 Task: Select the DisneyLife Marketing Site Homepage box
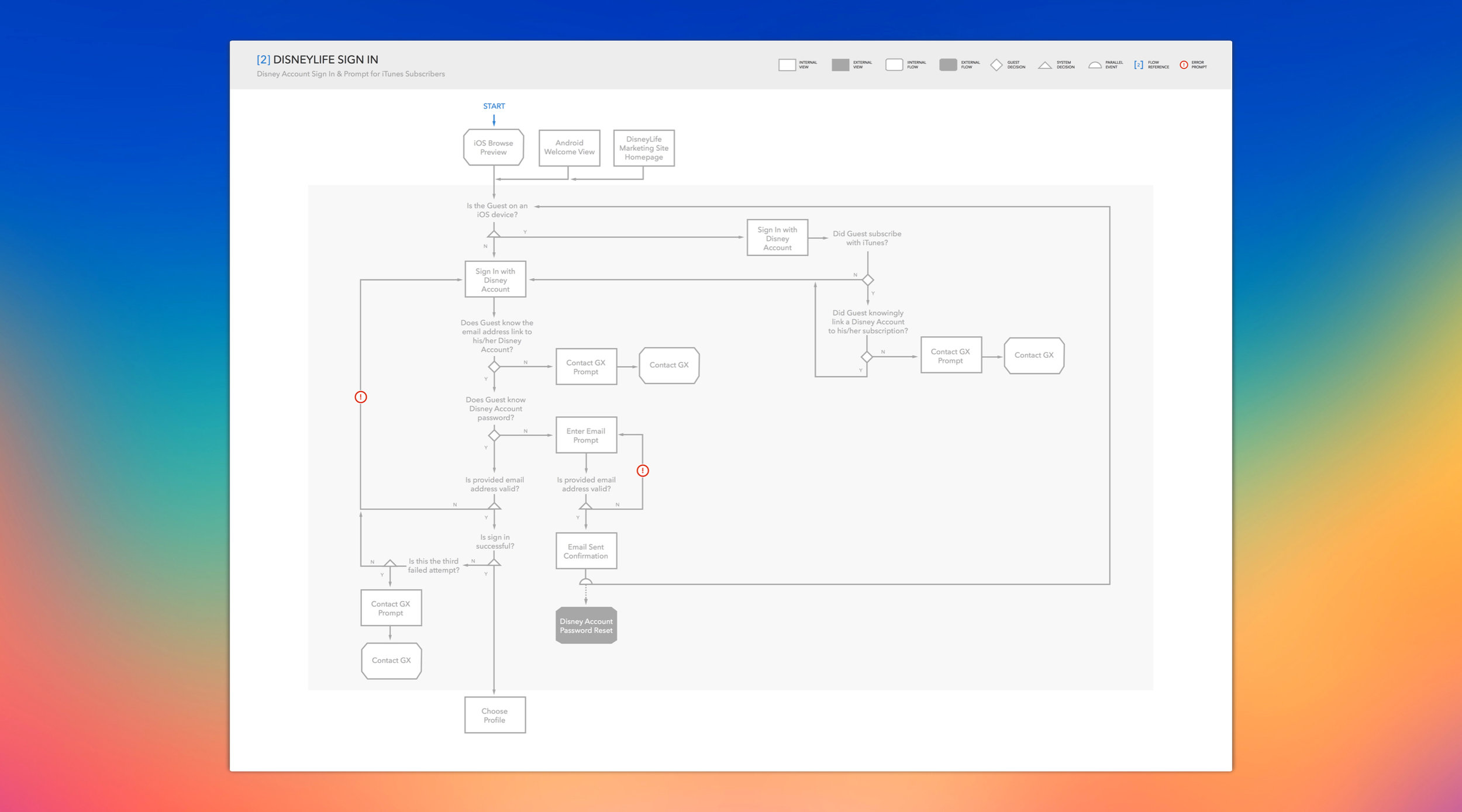click(644, 148)
